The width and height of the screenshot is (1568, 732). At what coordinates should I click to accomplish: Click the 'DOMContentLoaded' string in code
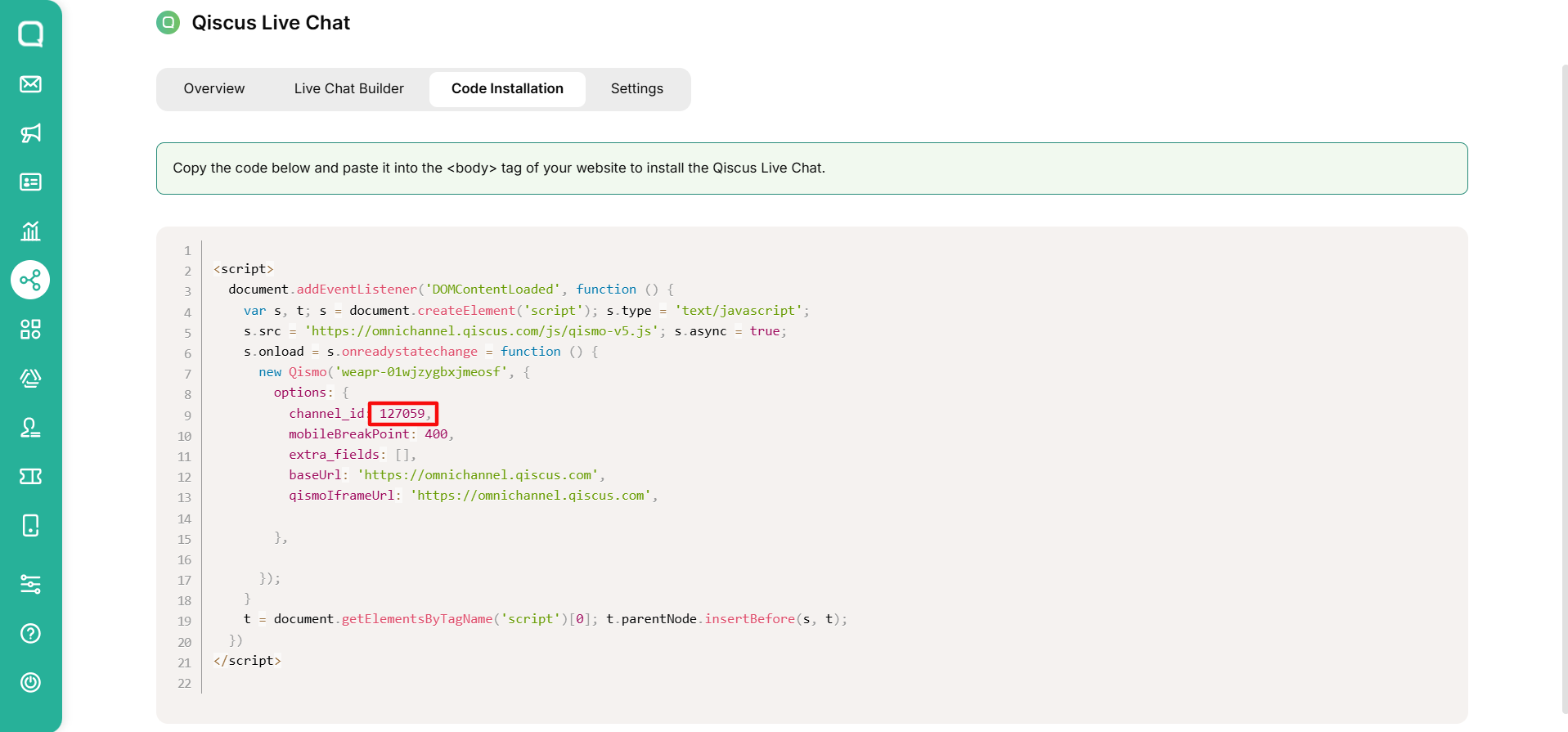(493, 290)
